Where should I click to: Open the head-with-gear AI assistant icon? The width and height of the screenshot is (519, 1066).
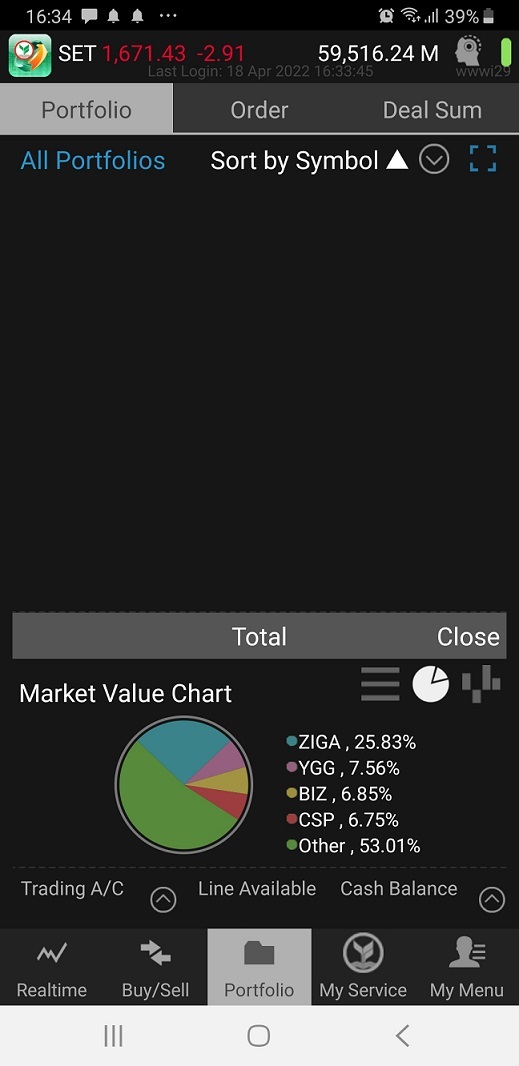(468, 52)
